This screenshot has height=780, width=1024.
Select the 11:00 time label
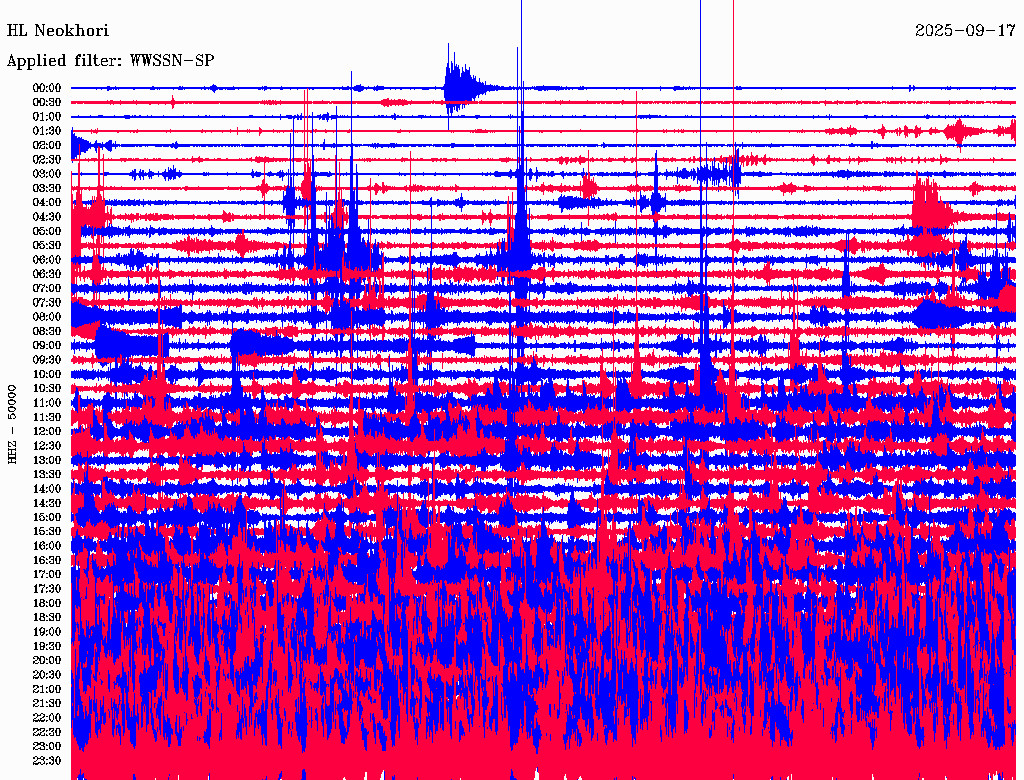47,403
